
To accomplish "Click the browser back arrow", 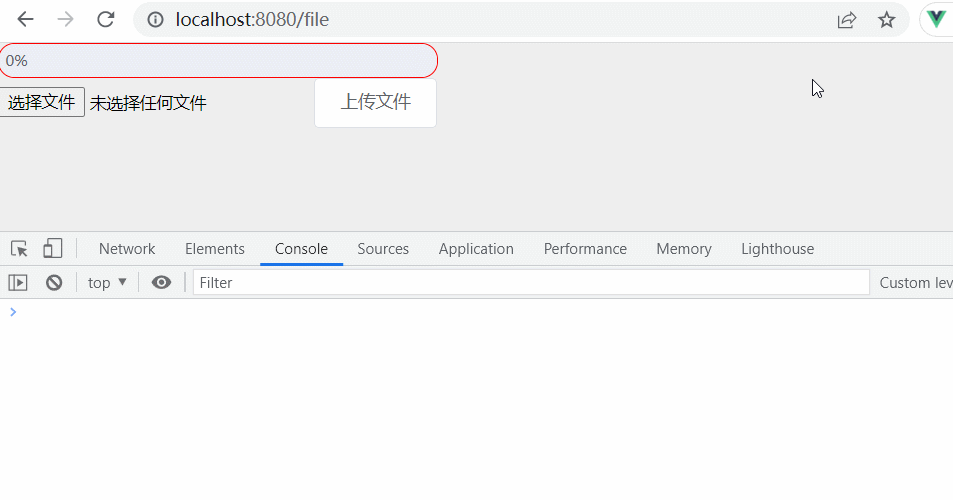I will coord(25,20).
